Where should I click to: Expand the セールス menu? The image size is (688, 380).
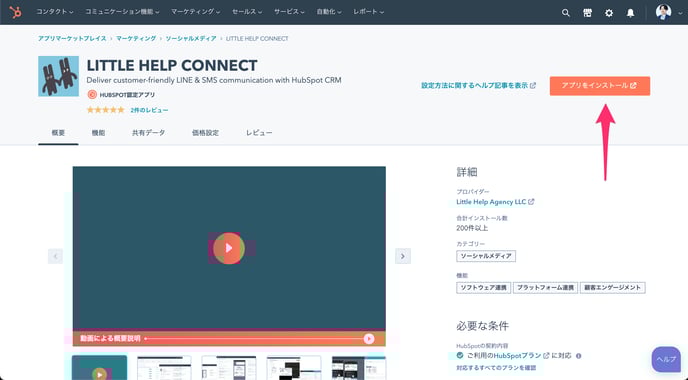pos(247,12)
